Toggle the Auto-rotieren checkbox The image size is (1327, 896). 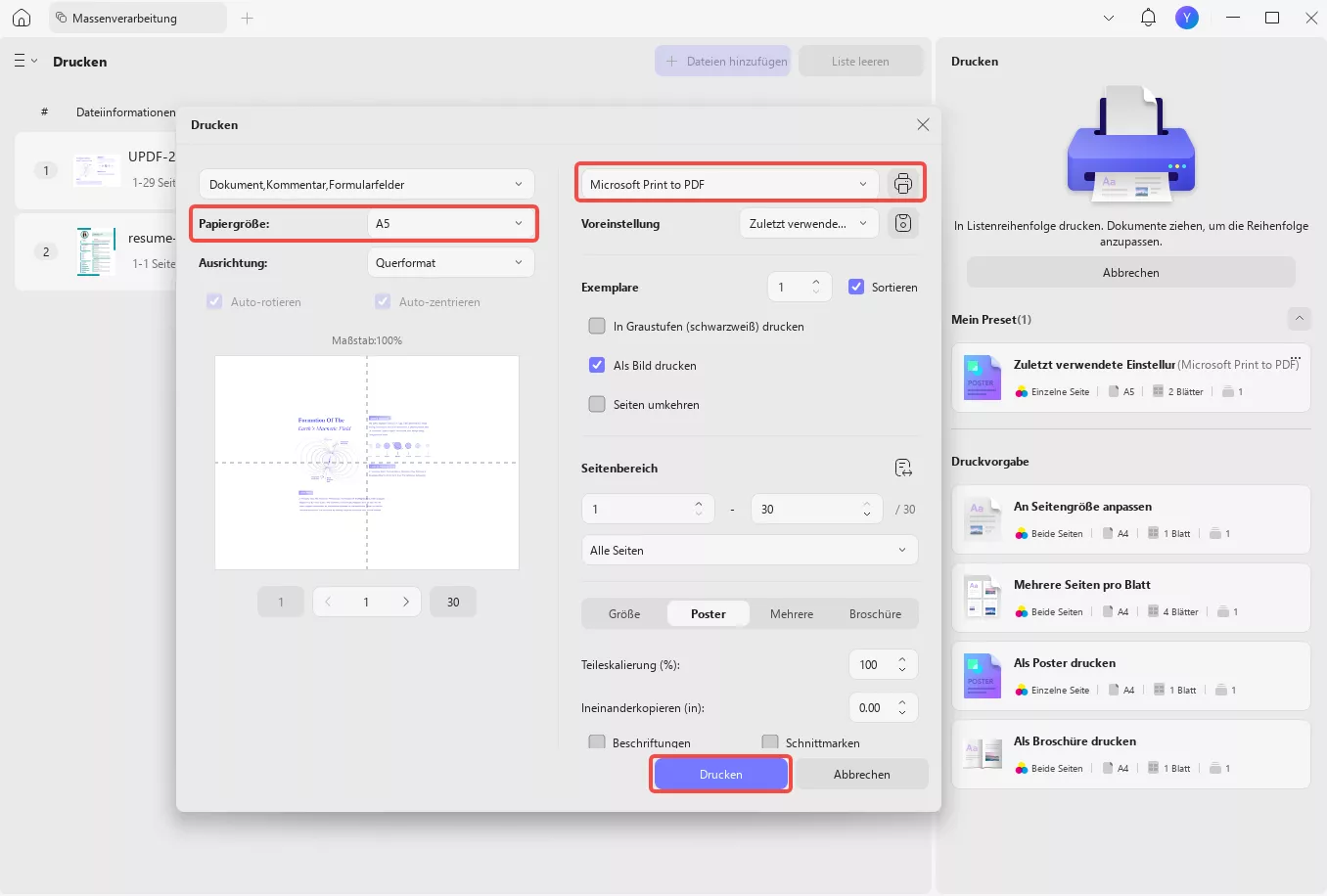(x=214, y=301)
